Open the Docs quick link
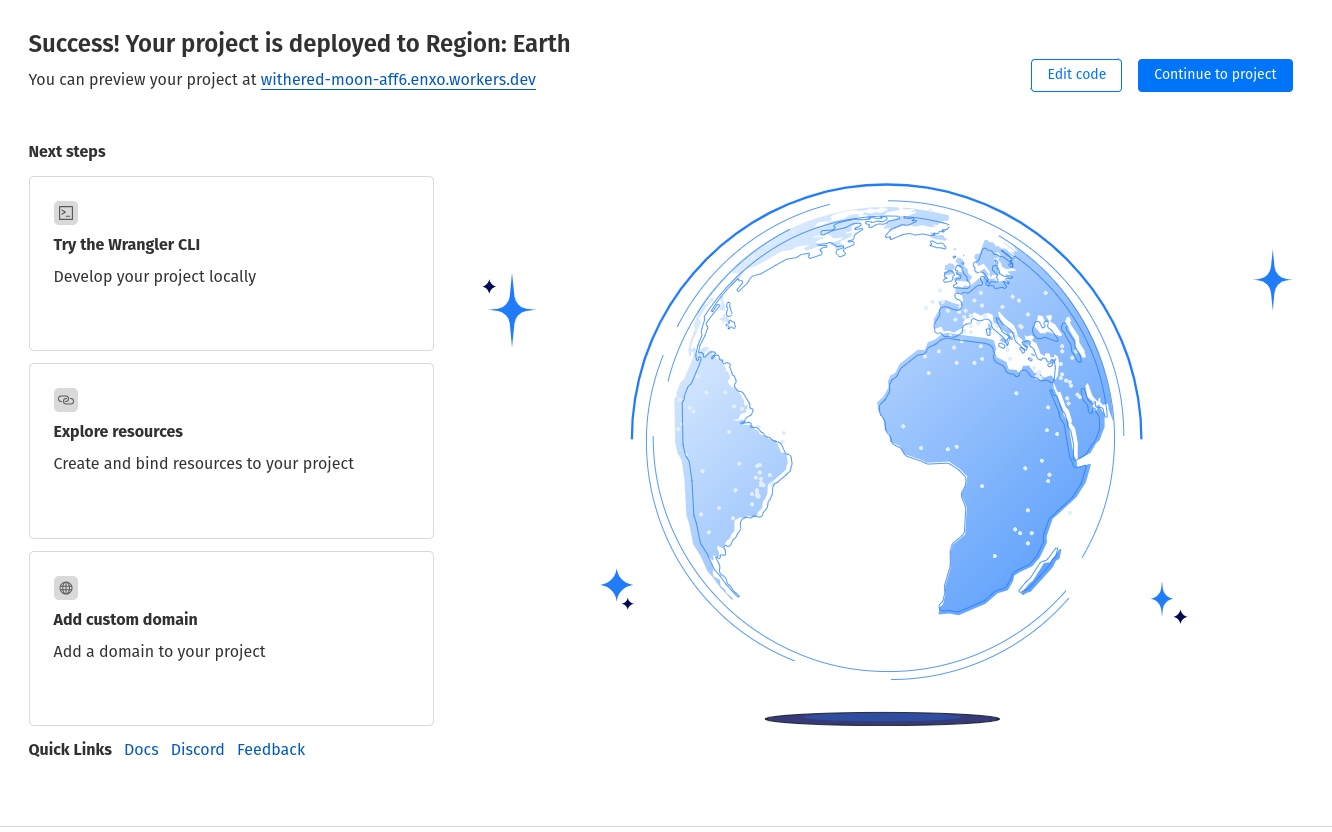1332x832 pixels. click(141, 749)
